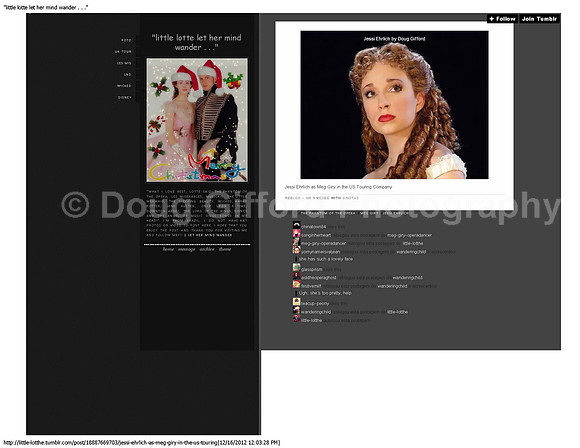Image resolution: width=580 pixels, height=448 pixels.
Task: Click little-lotthe link in wanderingchild row
Action: (x=398, y=312)
